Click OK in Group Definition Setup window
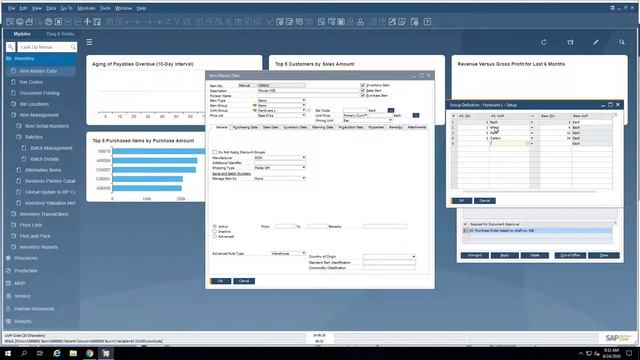The height and width of the screenshot is (360, 640). coord(461,200)
